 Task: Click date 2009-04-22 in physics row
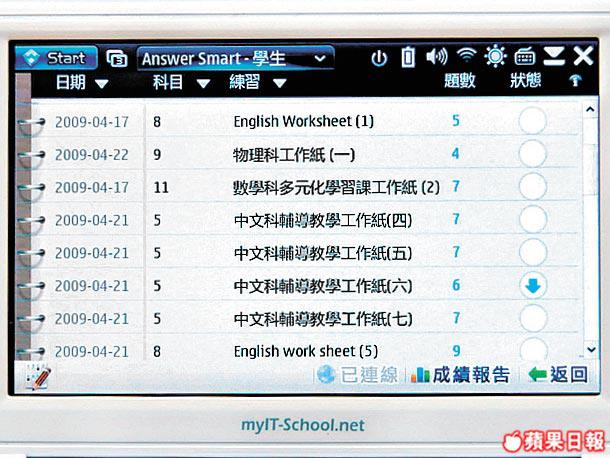(92, 155)
